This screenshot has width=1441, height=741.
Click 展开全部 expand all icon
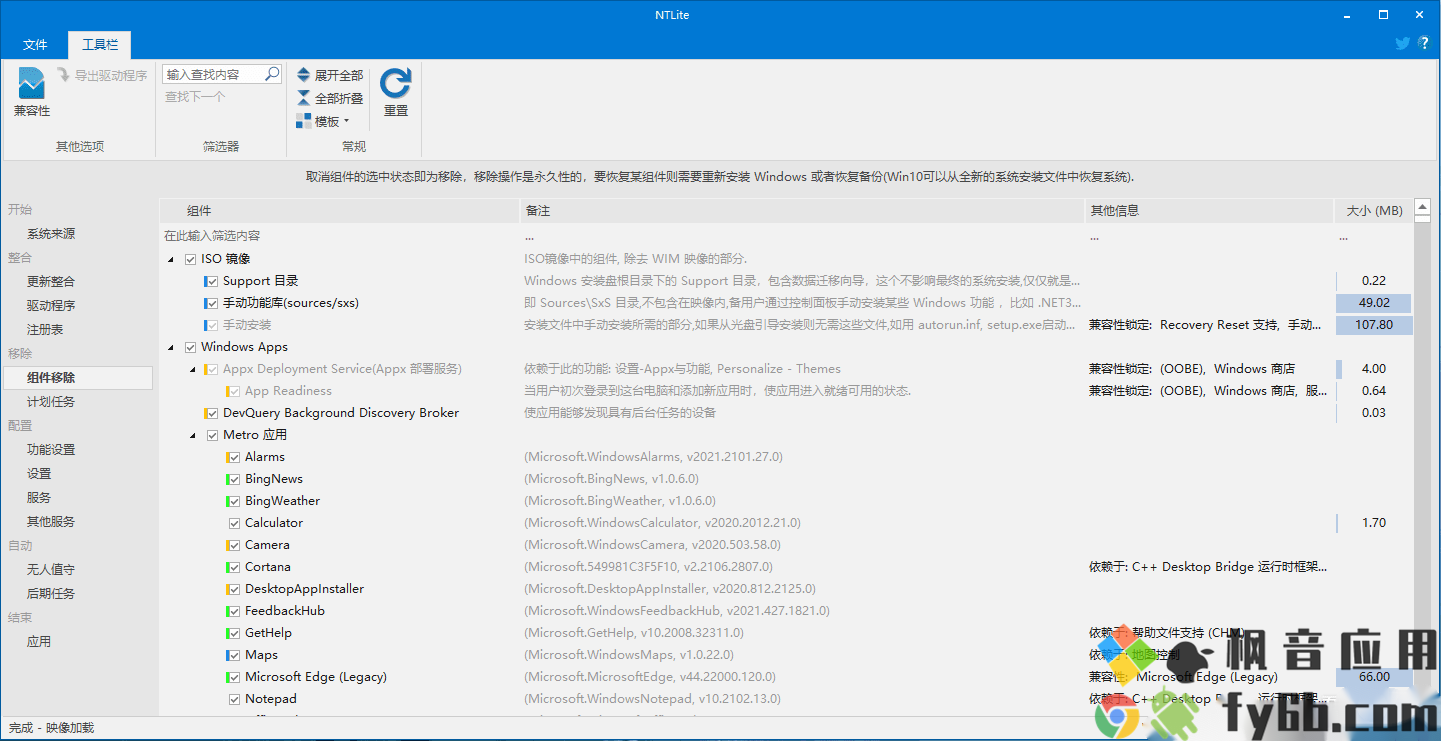pos(304,75)
